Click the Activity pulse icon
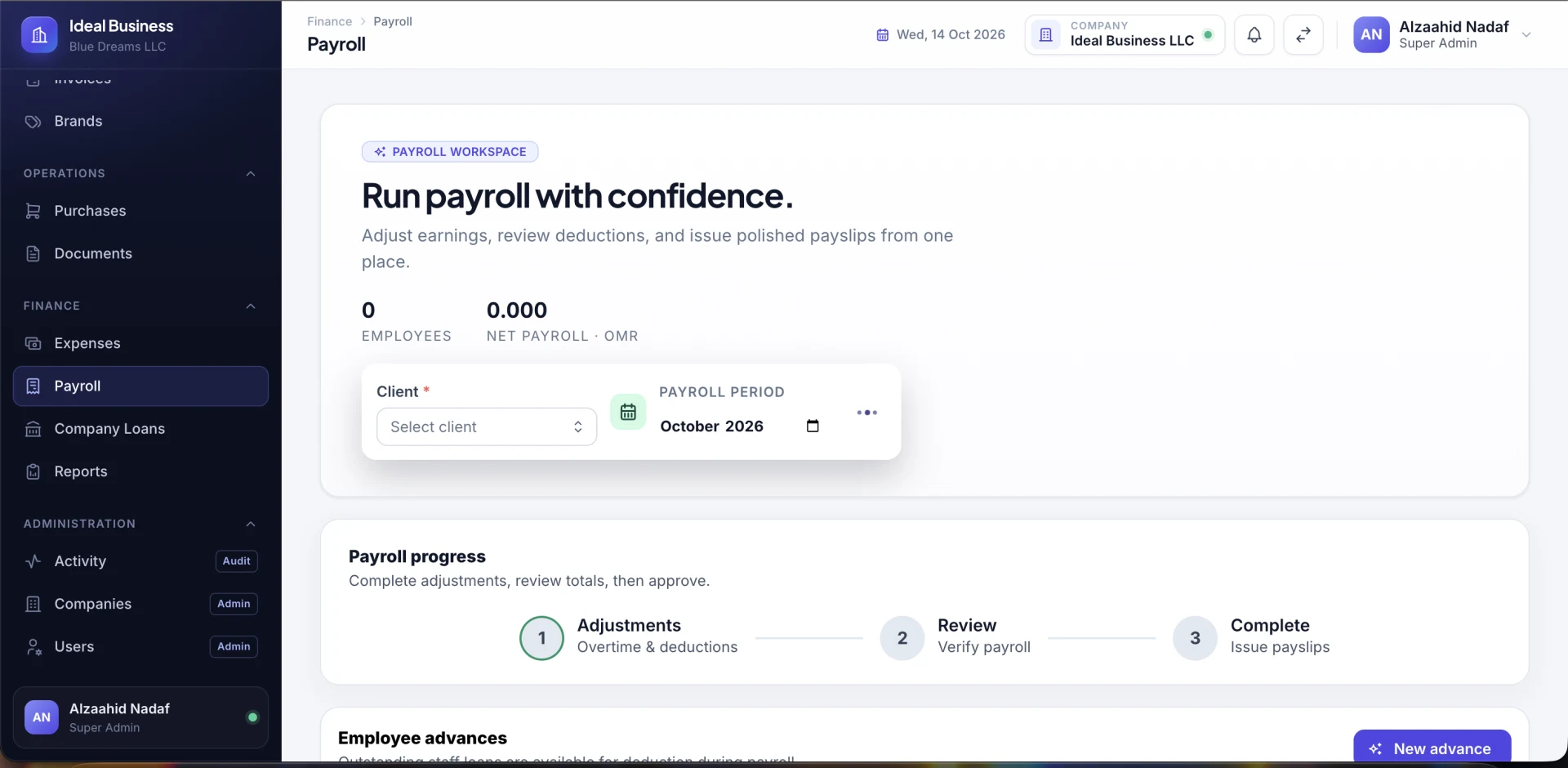Image resolution: width=1568 pixels, height=768 pixels. coord(33,561)
